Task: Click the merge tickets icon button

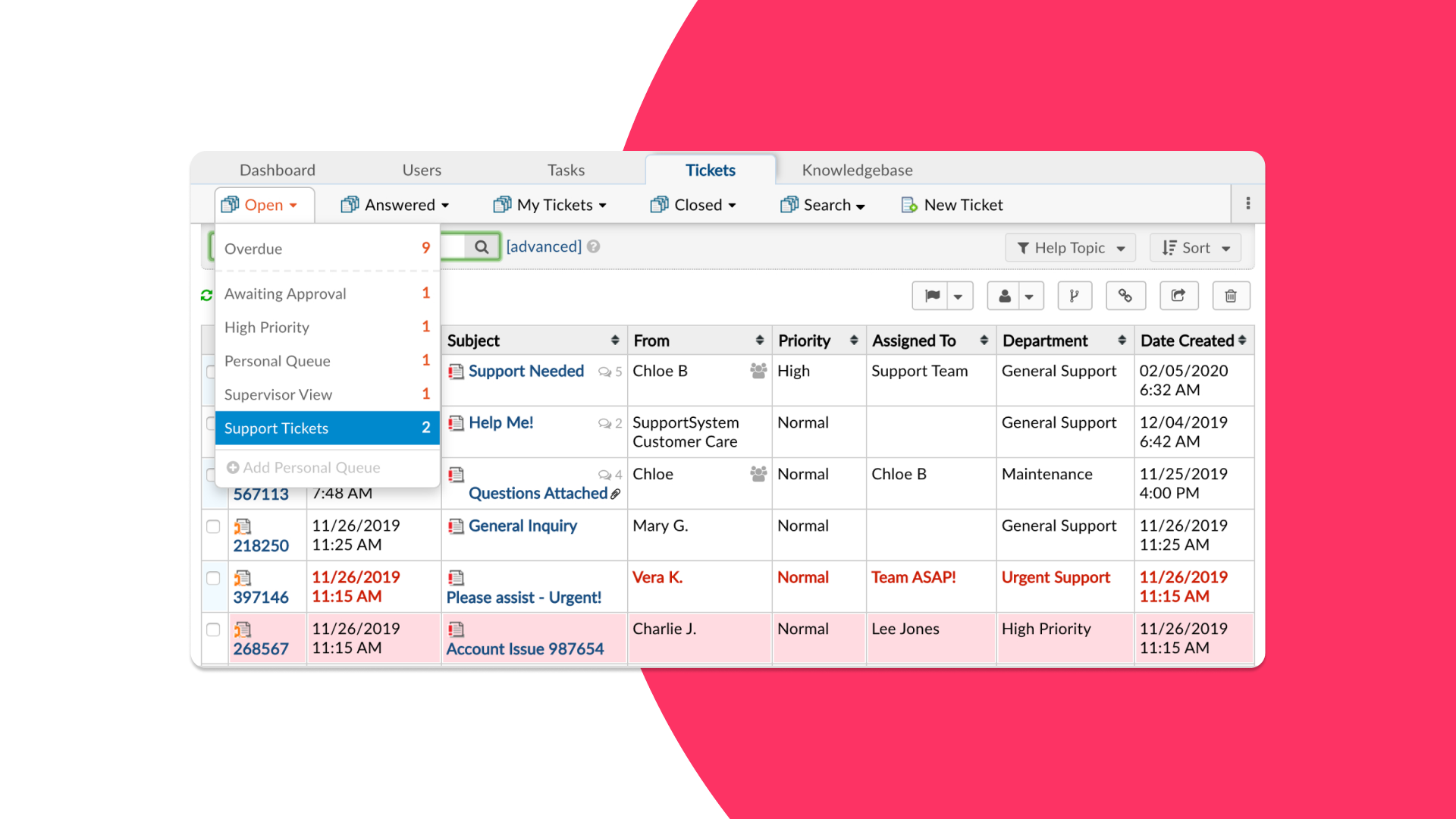Action: click(1074, 296)
